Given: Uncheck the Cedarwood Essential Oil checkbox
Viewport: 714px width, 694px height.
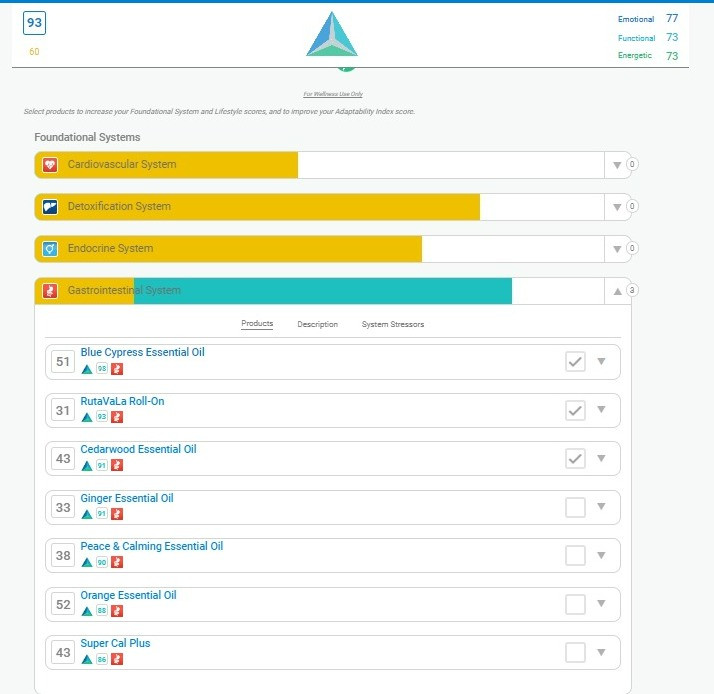Looking at the screenshot, I should coord(575,459).
